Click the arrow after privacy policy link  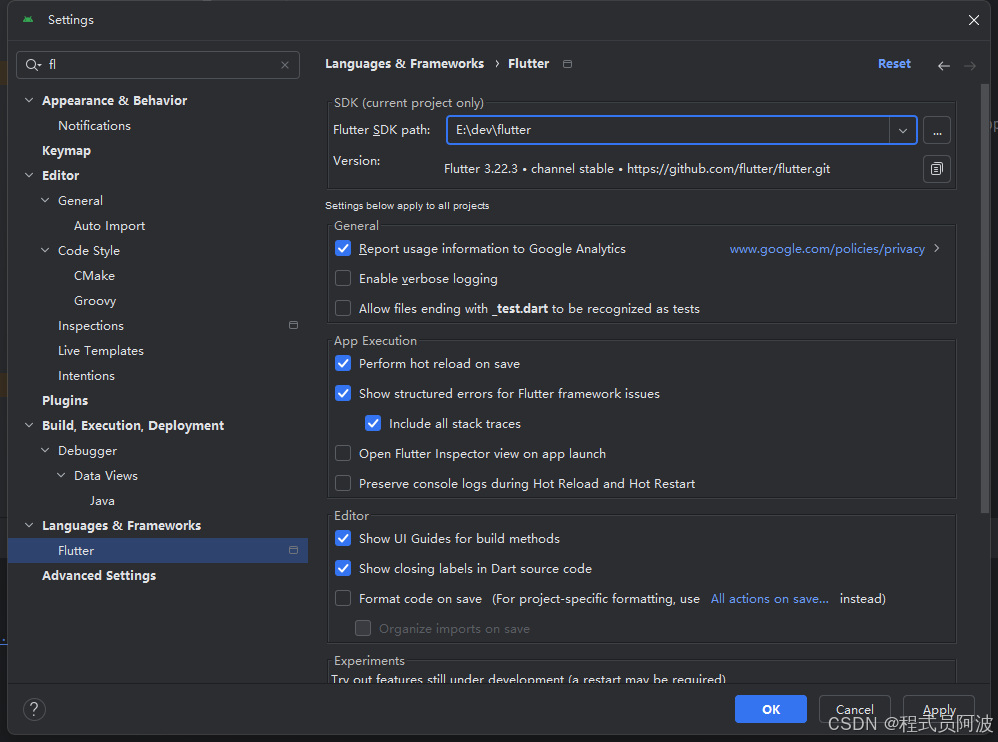pos(936,248)
